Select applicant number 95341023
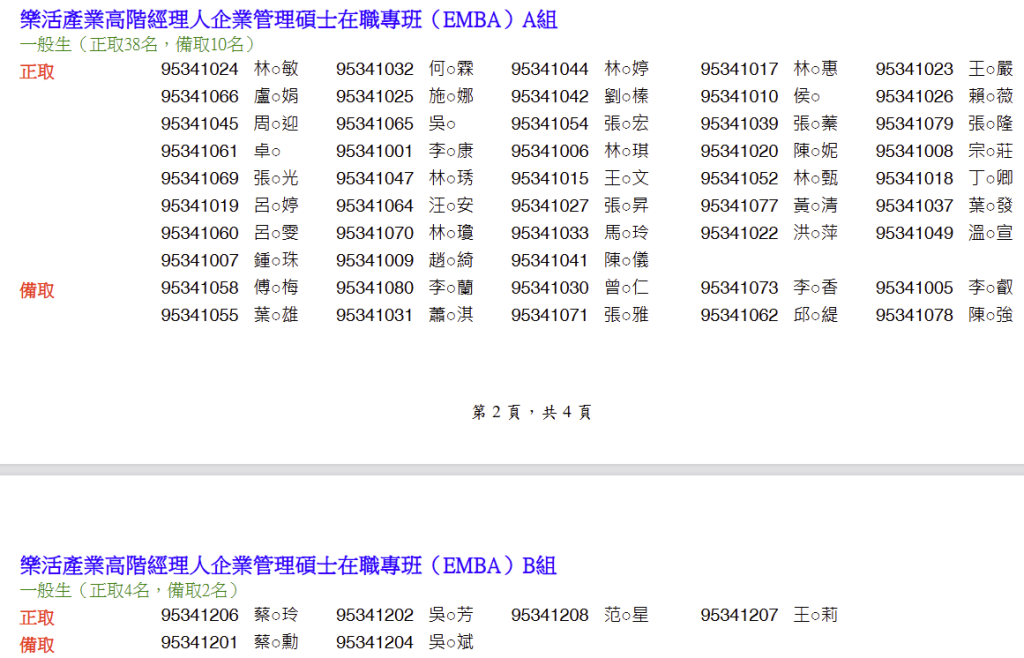 pos(914,69)
